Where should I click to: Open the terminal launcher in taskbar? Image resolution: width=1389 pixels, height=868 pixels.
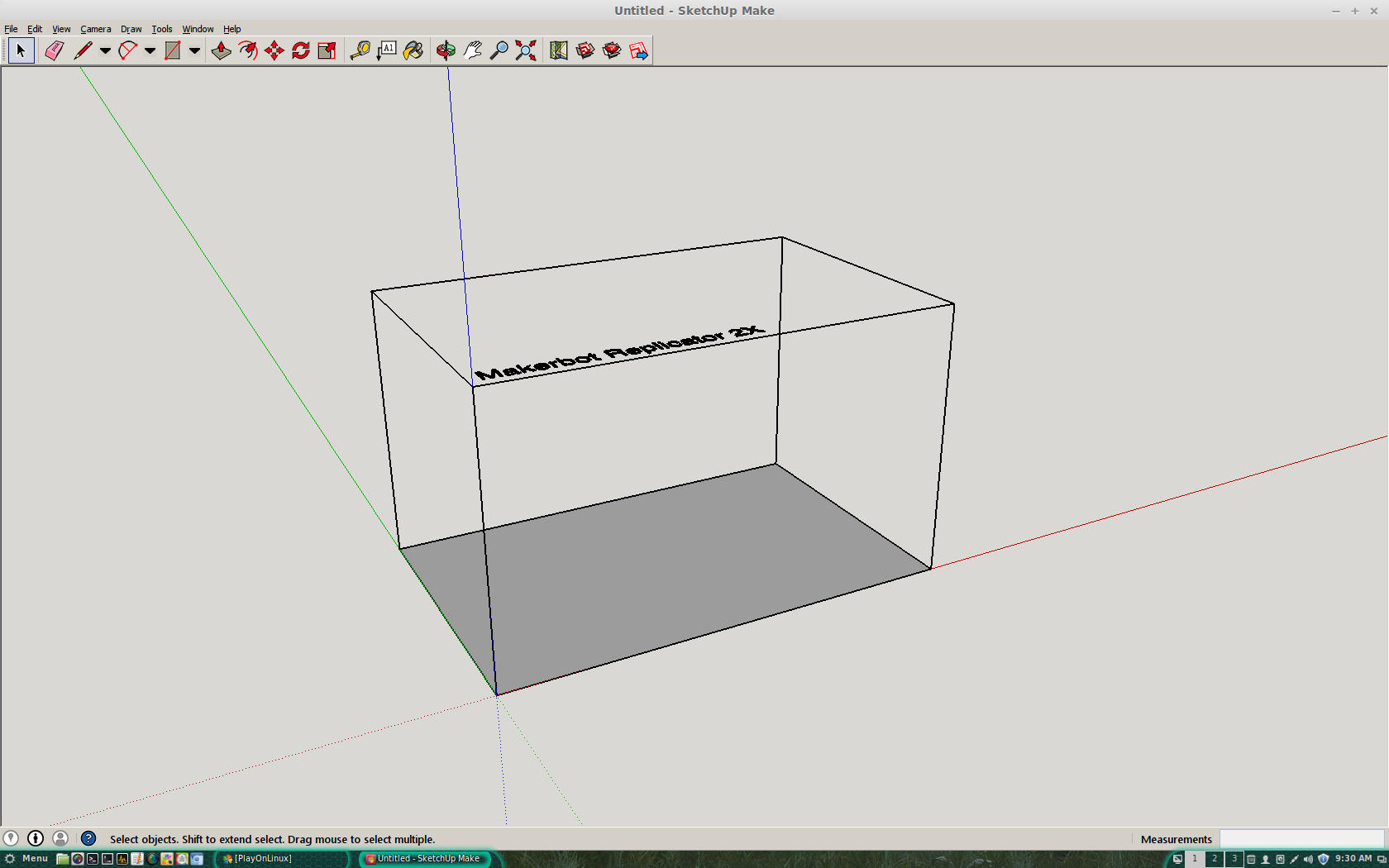(x=93, y=859)
